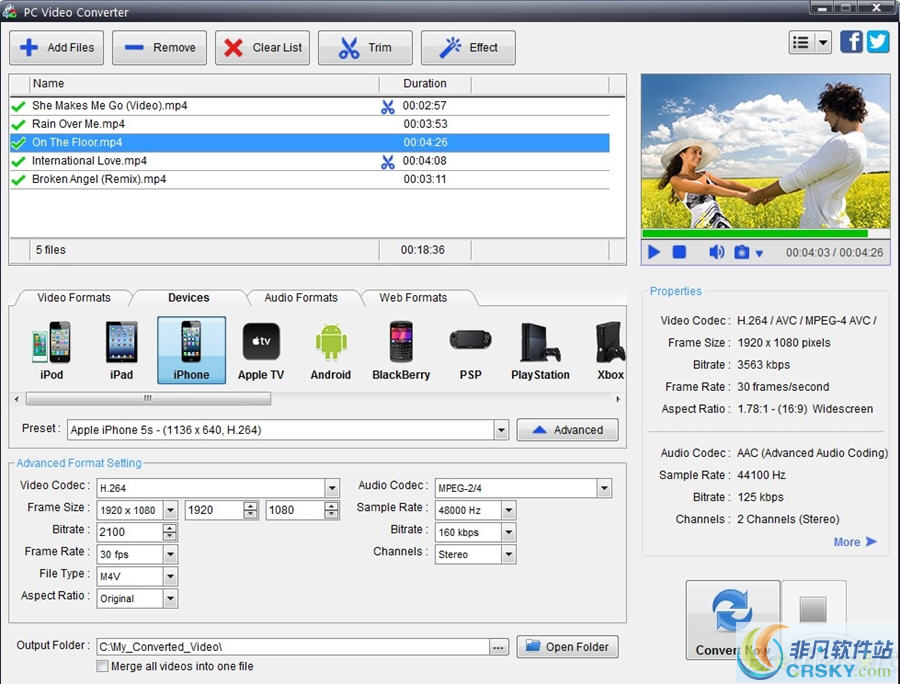The image size is (900, 684).
Task: Click the video Bitrate stepper arrows
Action: pos(169,532)
